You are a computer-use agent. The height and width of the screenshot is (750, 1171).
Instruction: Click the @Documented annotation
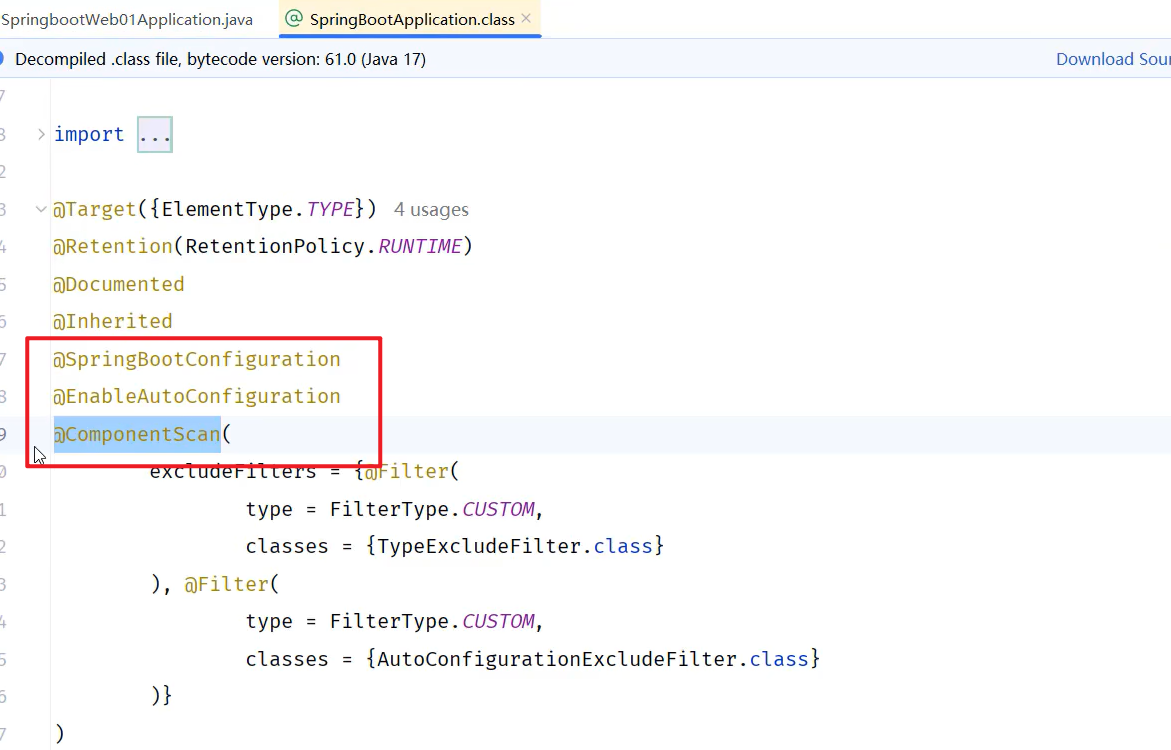point(119,285)
